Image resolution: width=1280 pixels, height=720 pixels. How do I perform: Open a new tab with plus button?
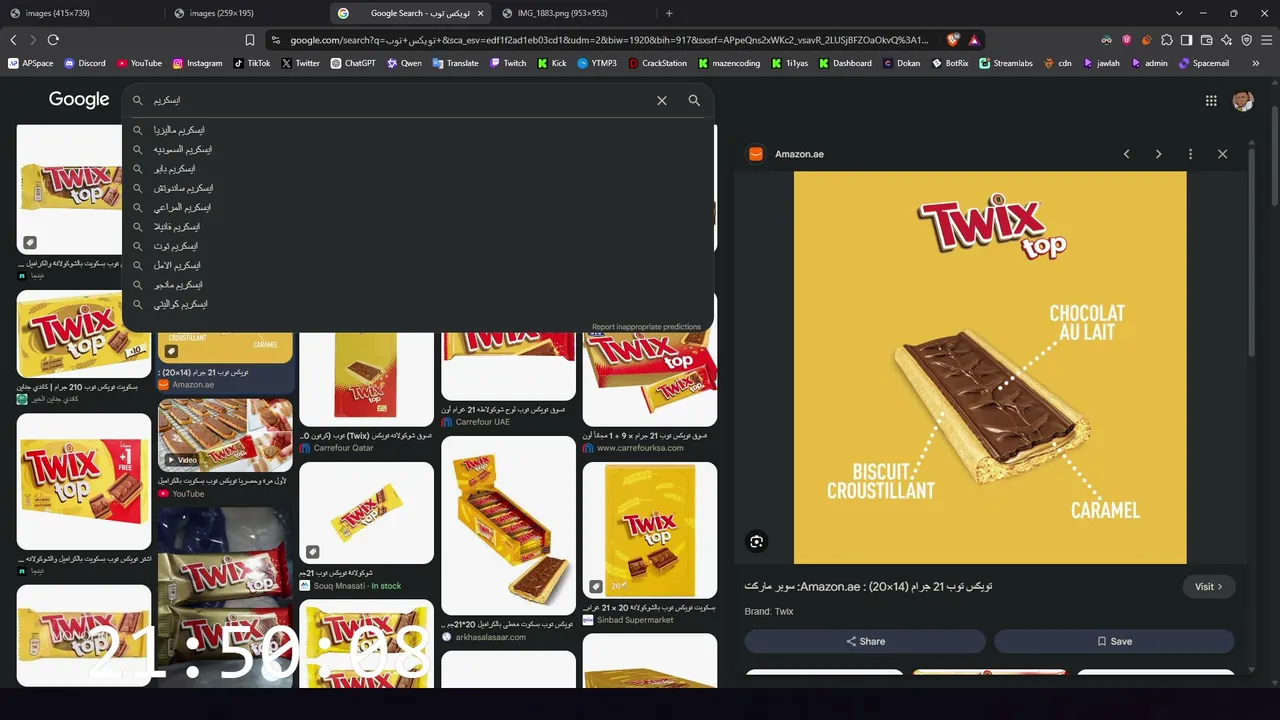click(669, 13)
